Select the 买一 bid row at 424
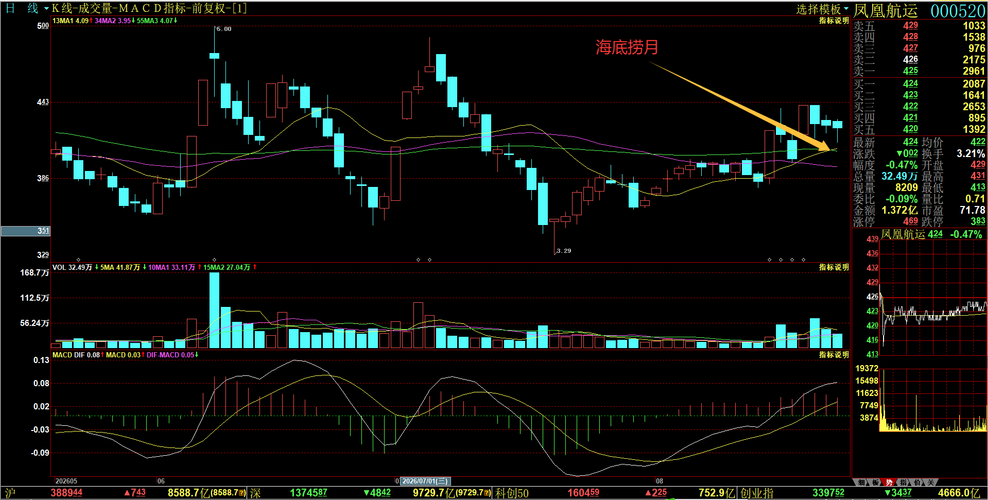Image resolution: width=988 pixels, height=500 pixels. (919, 84)
